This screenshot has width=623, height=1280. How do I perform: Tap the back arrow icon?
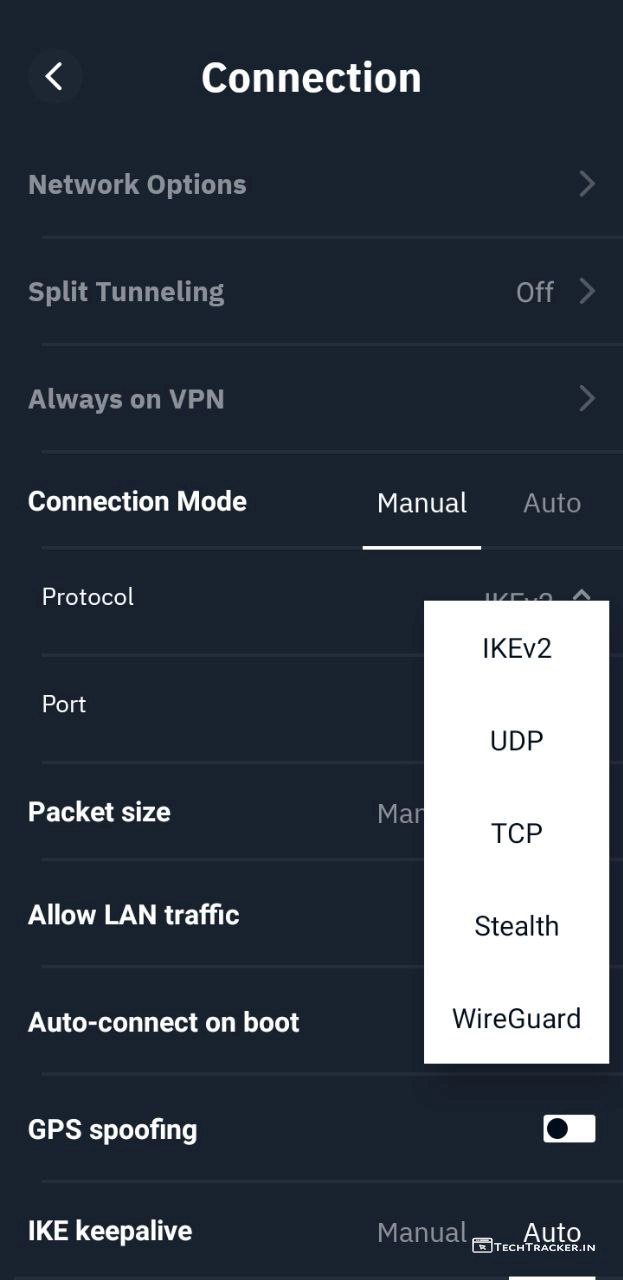[54, 76]
